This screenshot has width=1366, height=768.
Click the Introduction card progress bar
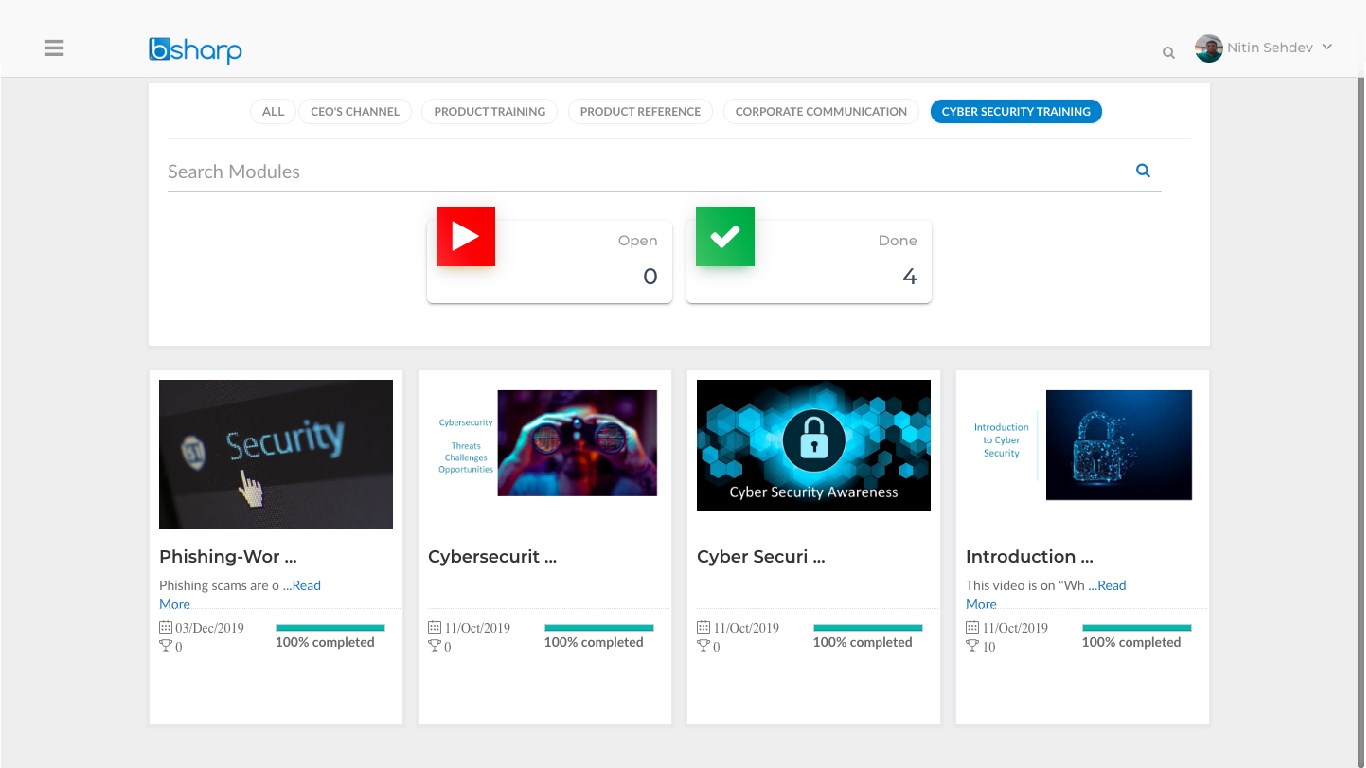(1137, 628)
